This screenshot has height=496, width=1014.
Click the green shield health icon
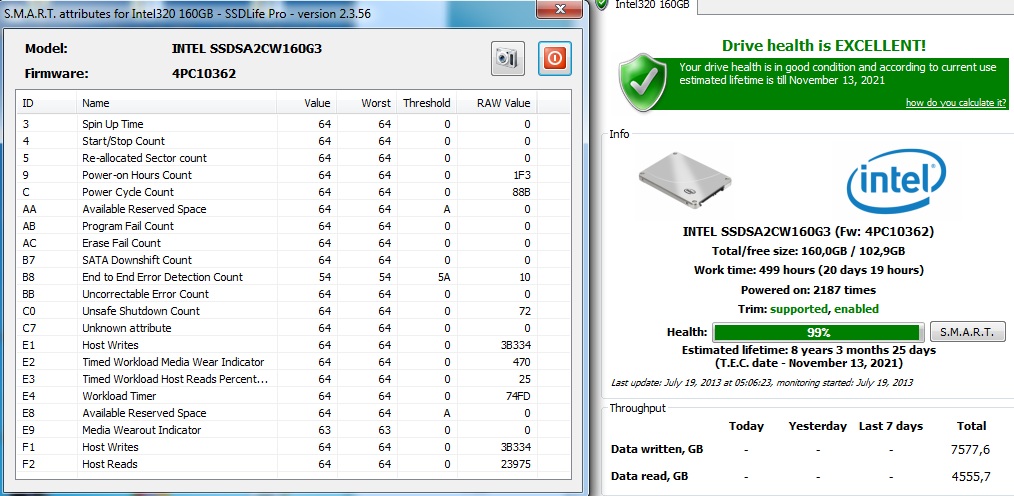click(643, 83)
